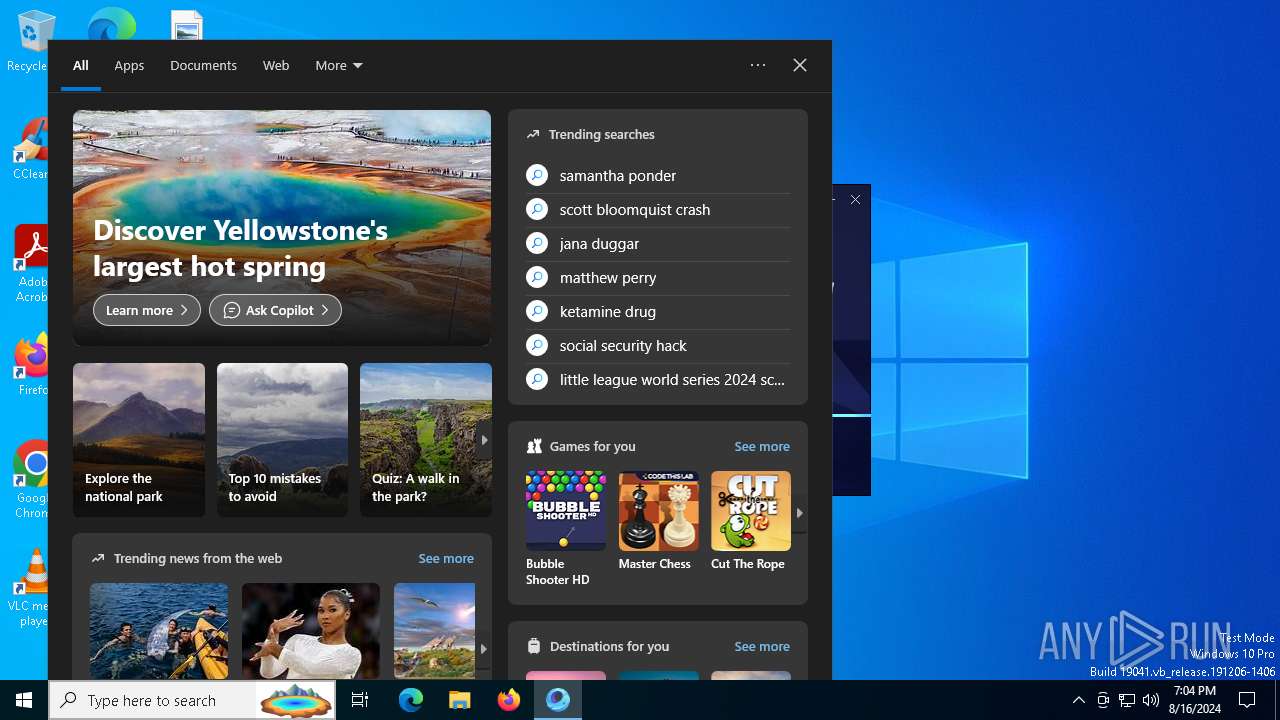Click the search icon beside samantha ponder
This screenshot has height=720, width=1280.
[x=537, y=175]
